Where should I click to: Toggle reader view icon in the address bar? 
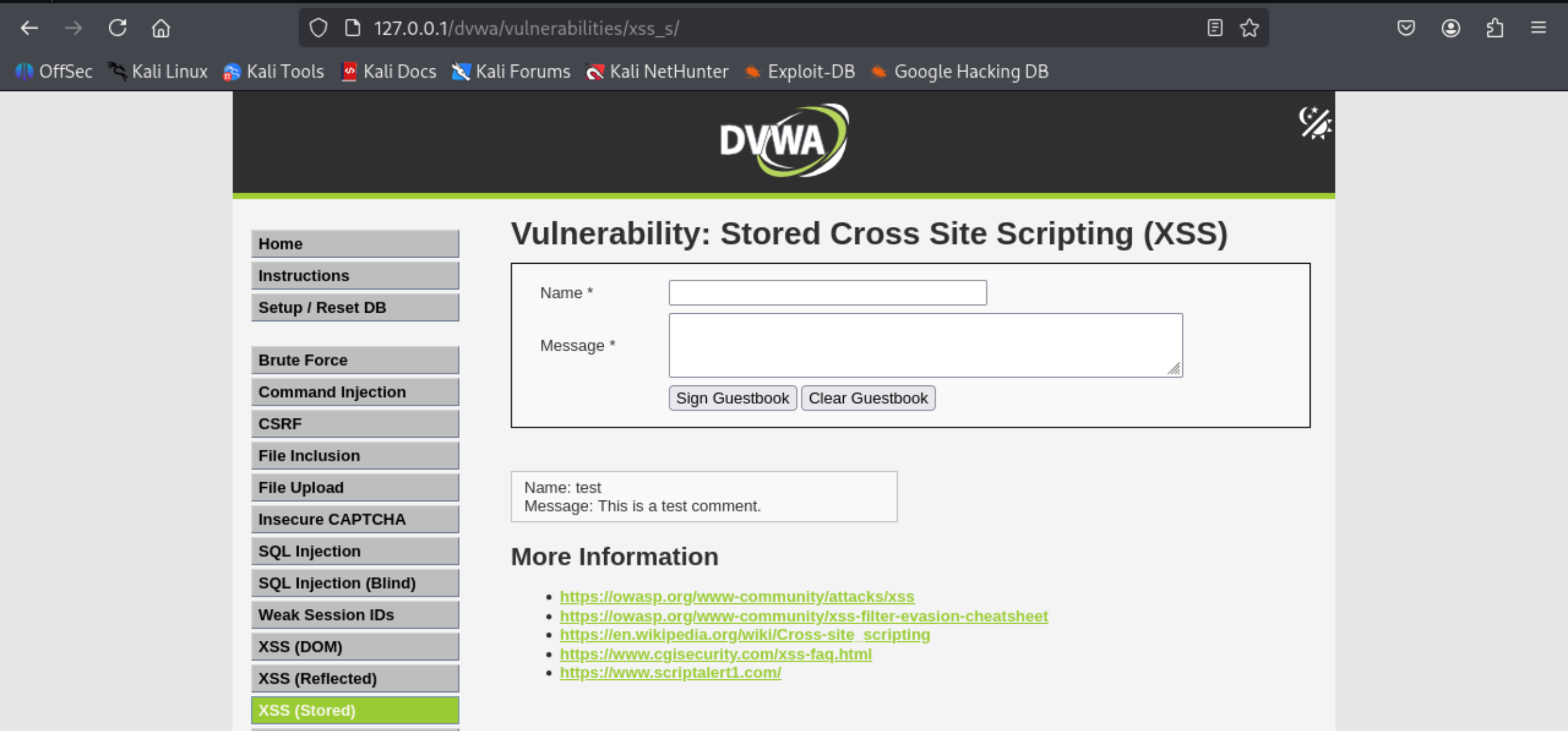click(1214, 28)
